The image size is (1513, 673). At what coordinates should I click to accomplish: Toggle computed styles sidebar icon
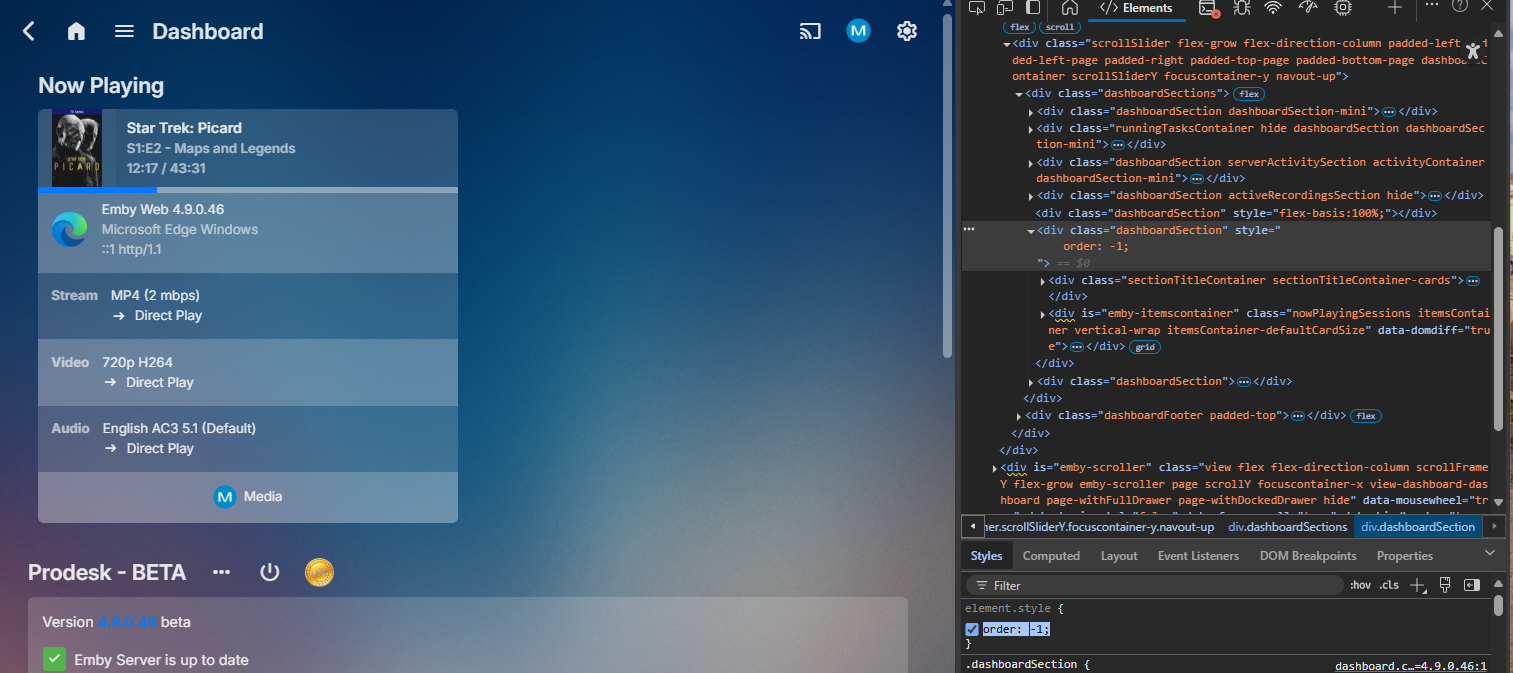[x=1472, y=585]
